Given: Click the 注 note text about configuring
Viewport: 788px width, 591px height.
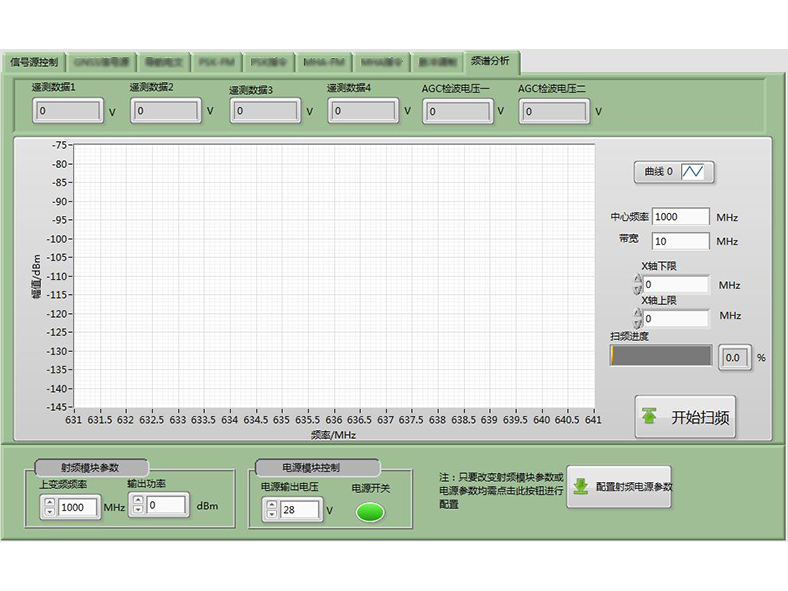Looking at the screenshot, I should [501, 490].
